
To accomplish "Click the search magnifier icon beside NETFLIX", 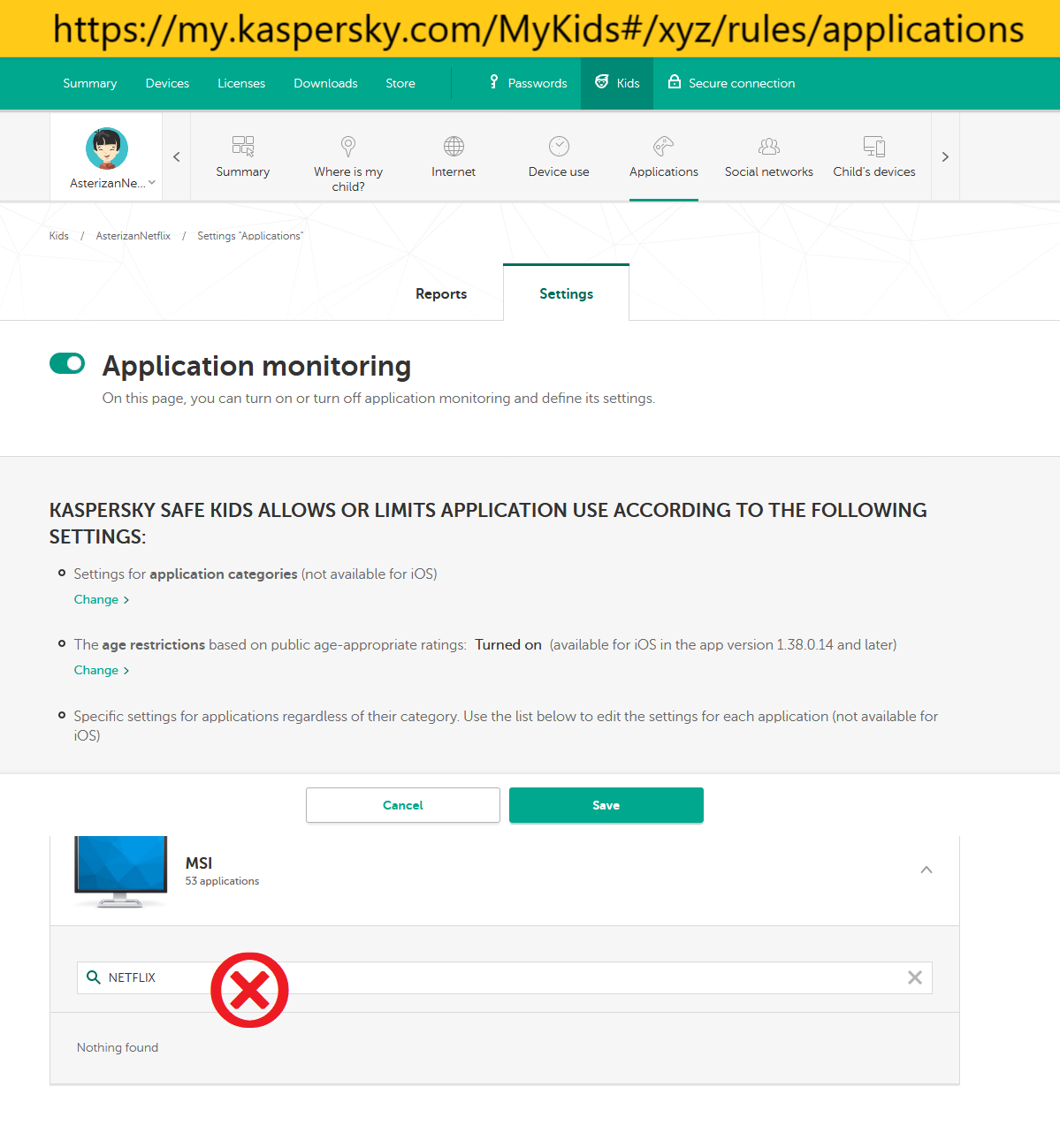I will [x=94, y=977].
